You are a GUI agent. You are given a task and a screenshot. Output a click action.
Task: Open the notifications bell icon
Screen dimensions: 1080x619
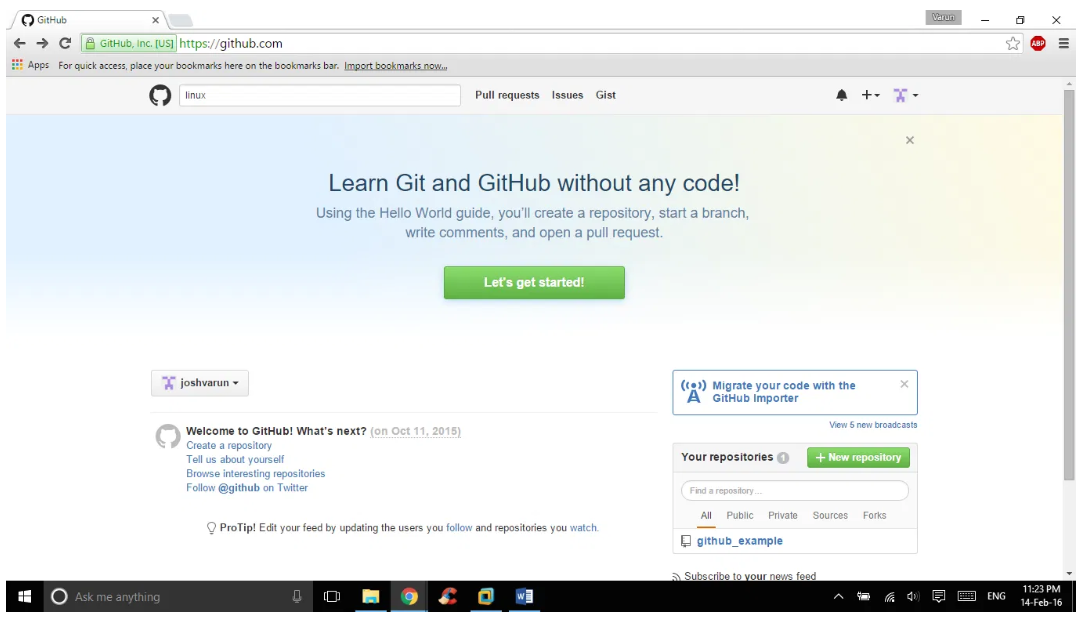click(841, 95)
